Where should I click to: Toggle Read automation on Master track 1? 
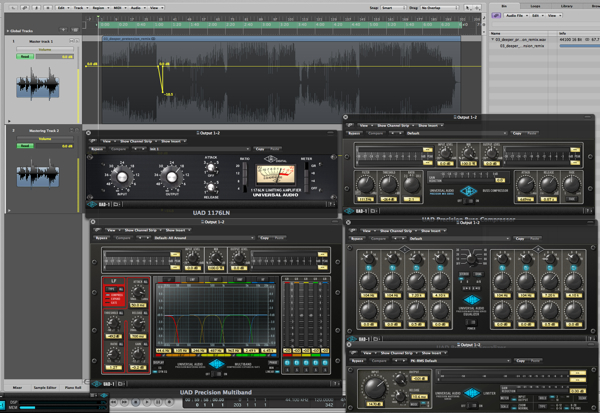point(25,57)
